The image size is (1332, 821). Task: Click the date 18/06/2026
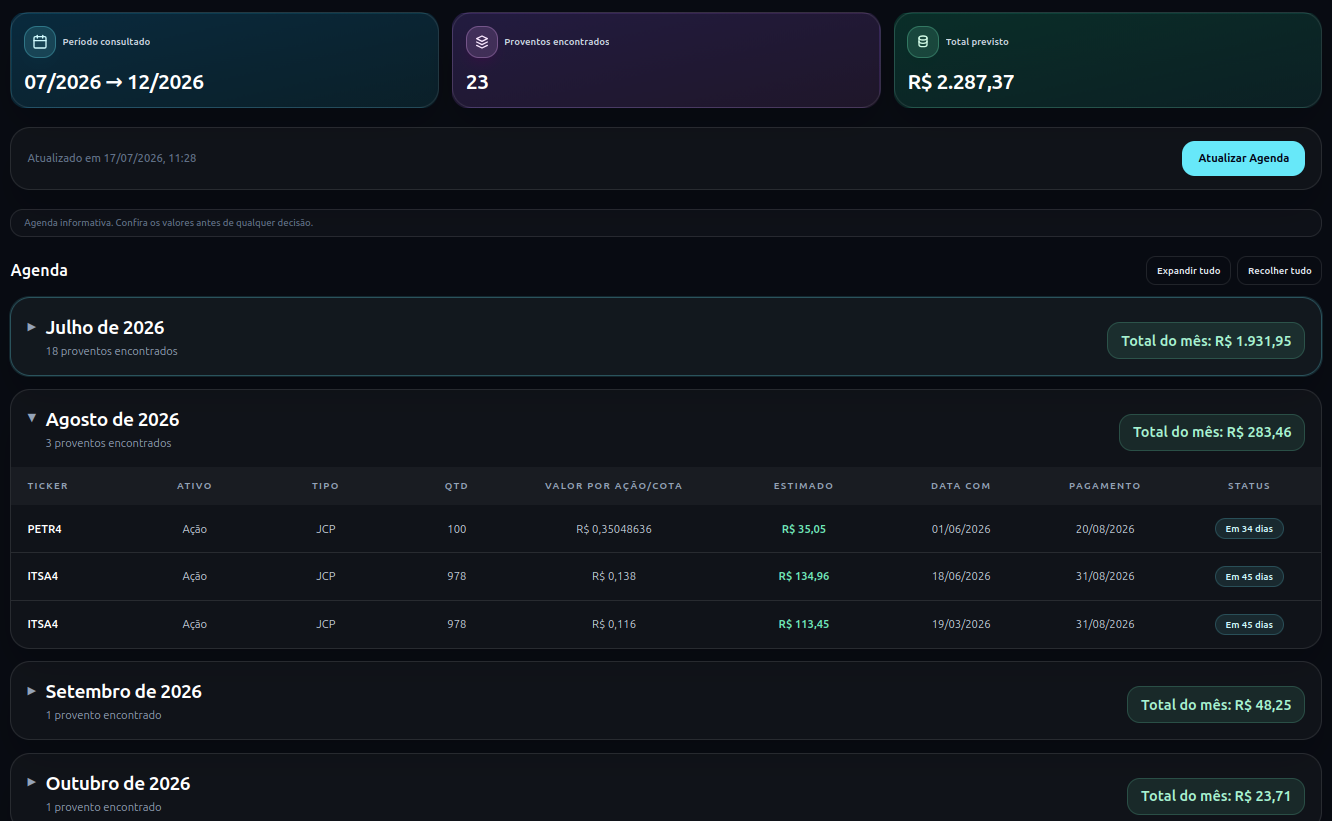961,576
